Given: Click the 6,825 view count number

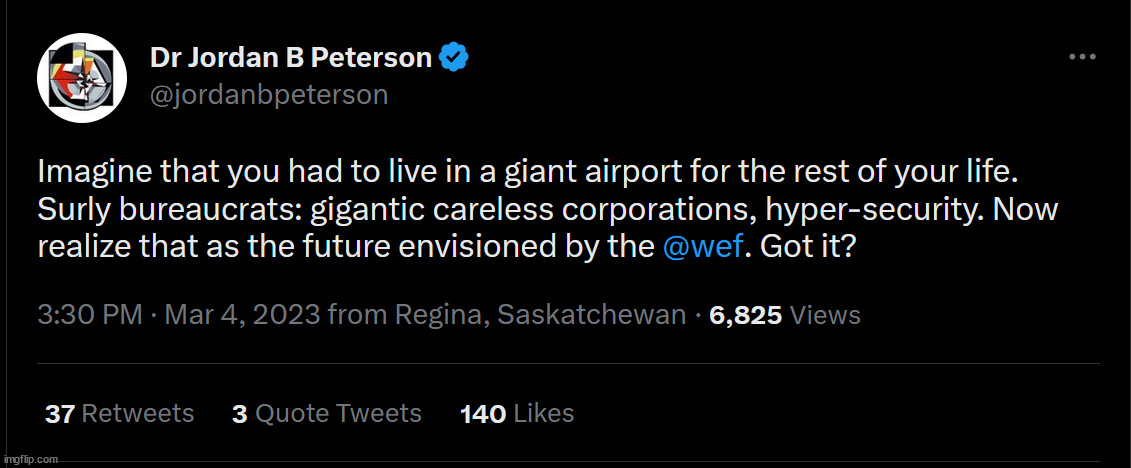Looking at the screenshot, I should [745, 315].
